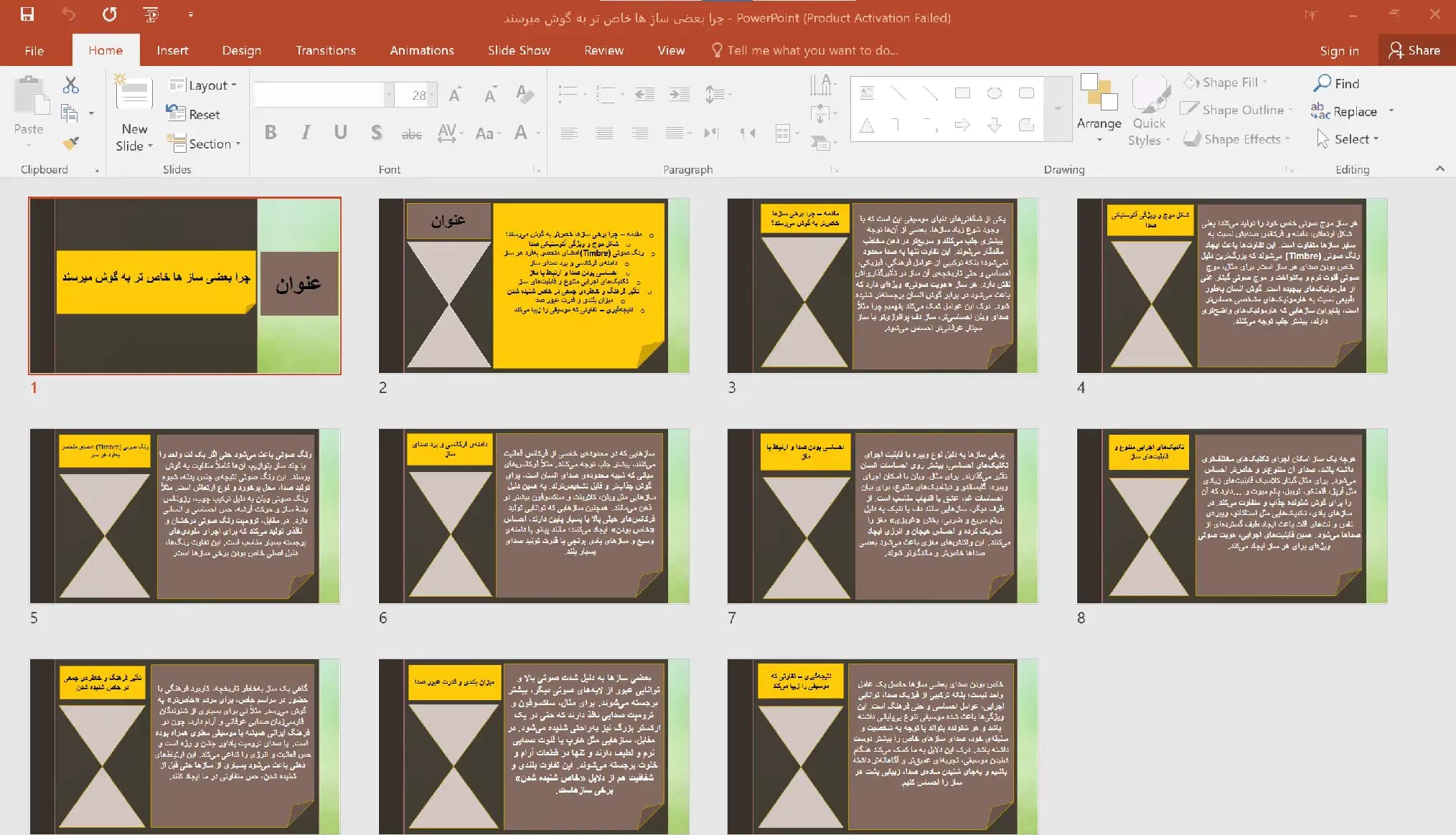The width and height of the screenshot is (1456, 835).
Task: Open the Select dropdown in Editing
Action: [1348, 139]
